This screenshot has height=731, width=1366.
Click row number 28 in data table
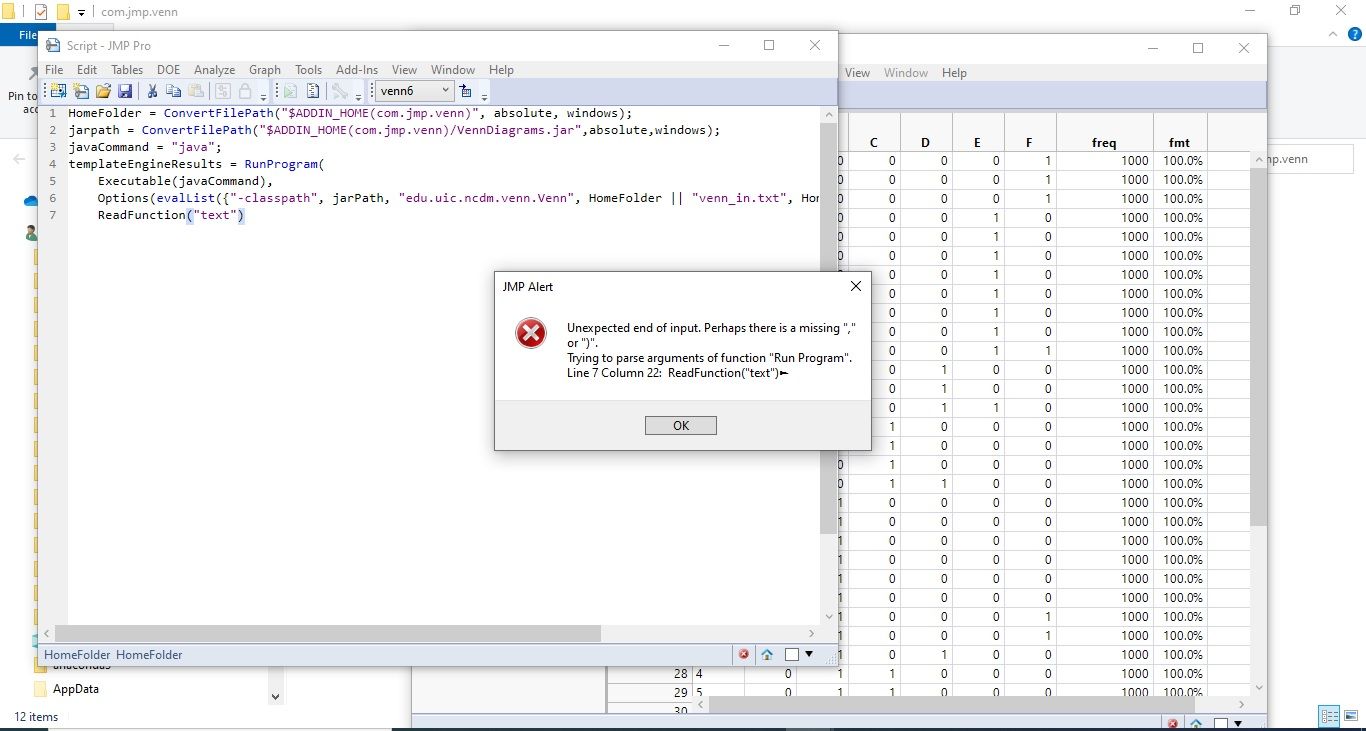pyautogui.click(x=680, y=674)
